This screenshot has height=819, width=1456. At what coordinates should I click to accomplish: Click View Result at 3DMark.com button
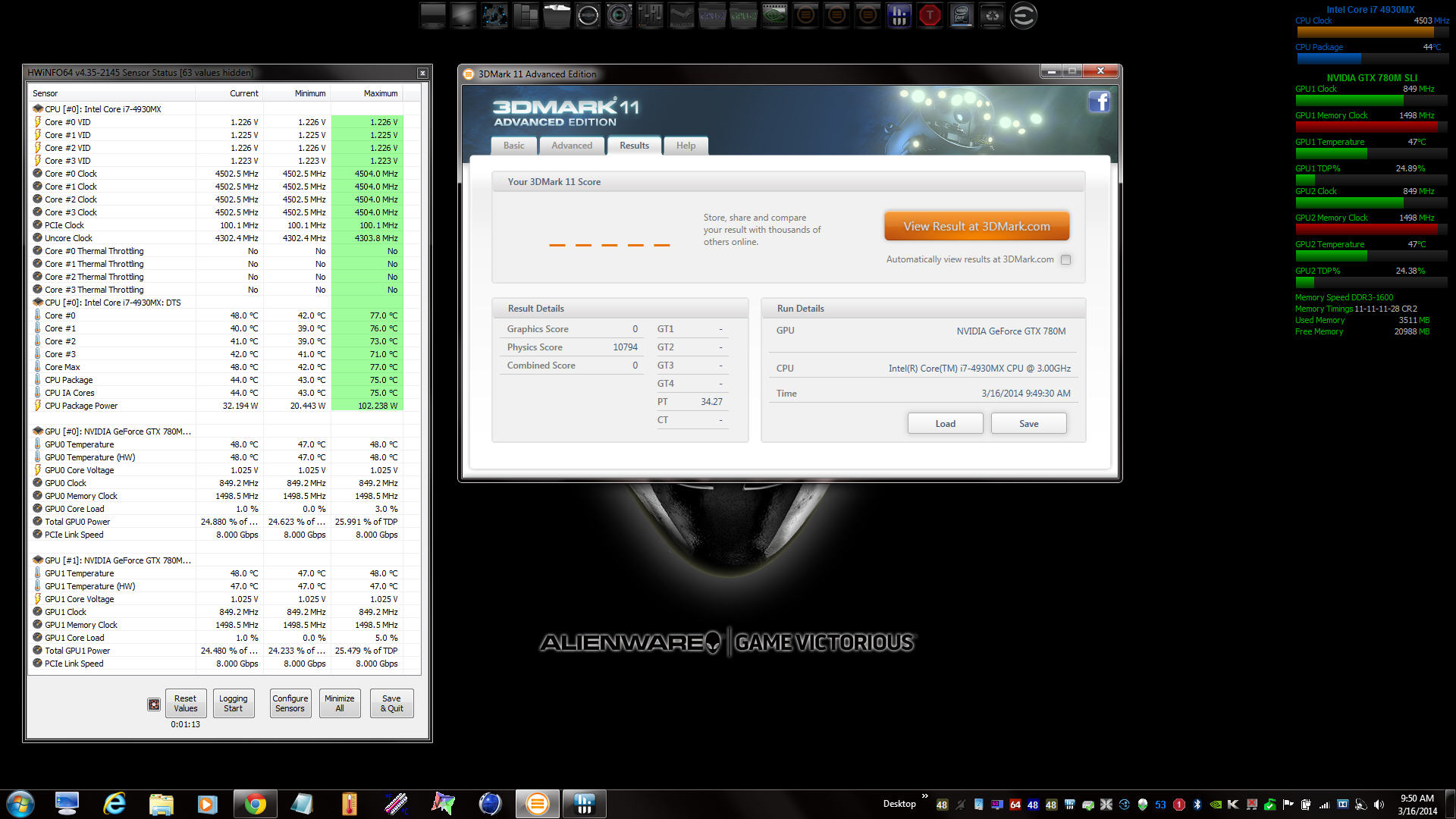(x=977, y=226)
